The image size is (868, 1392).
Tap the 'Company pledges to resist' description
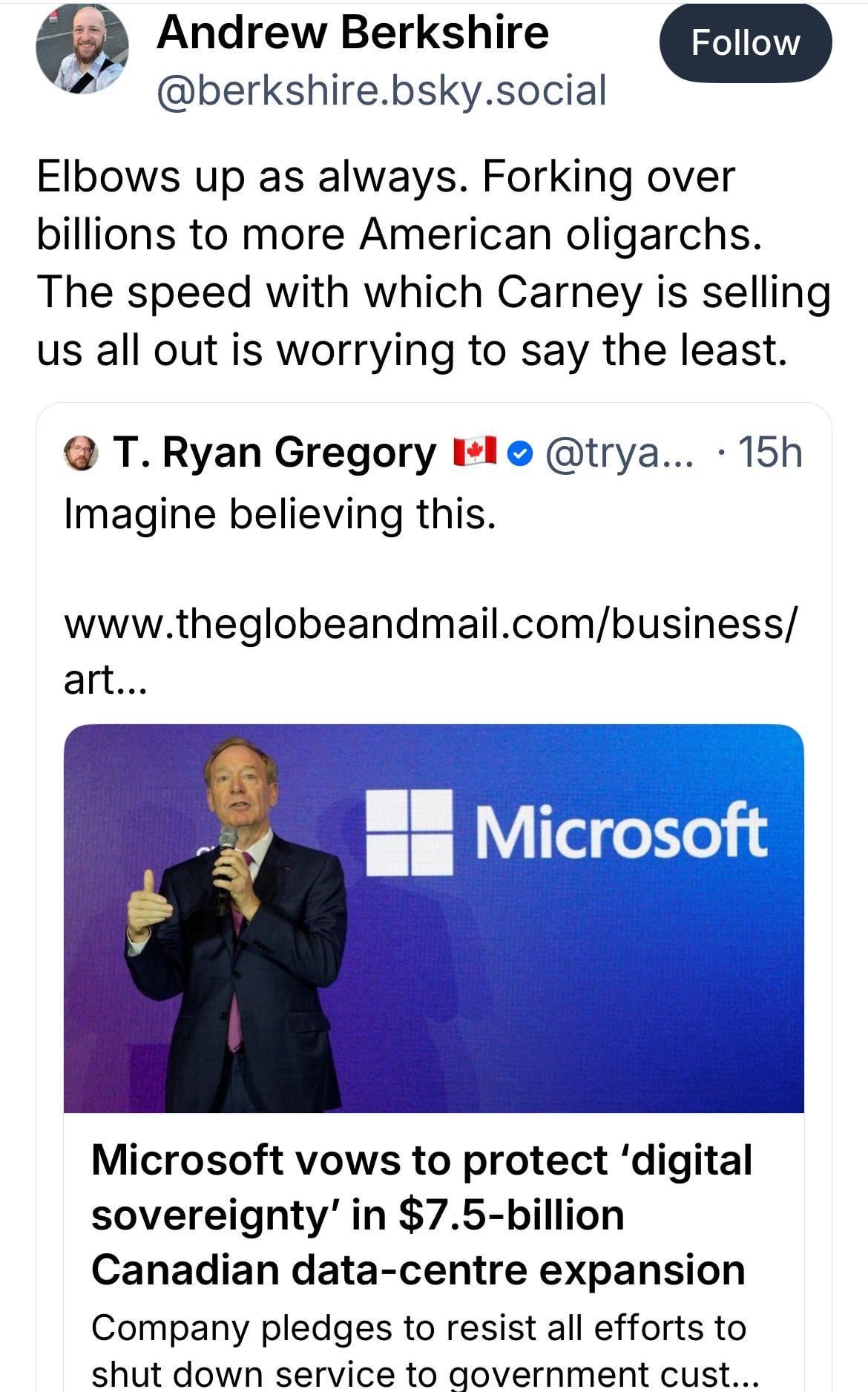coord(419,1349)
